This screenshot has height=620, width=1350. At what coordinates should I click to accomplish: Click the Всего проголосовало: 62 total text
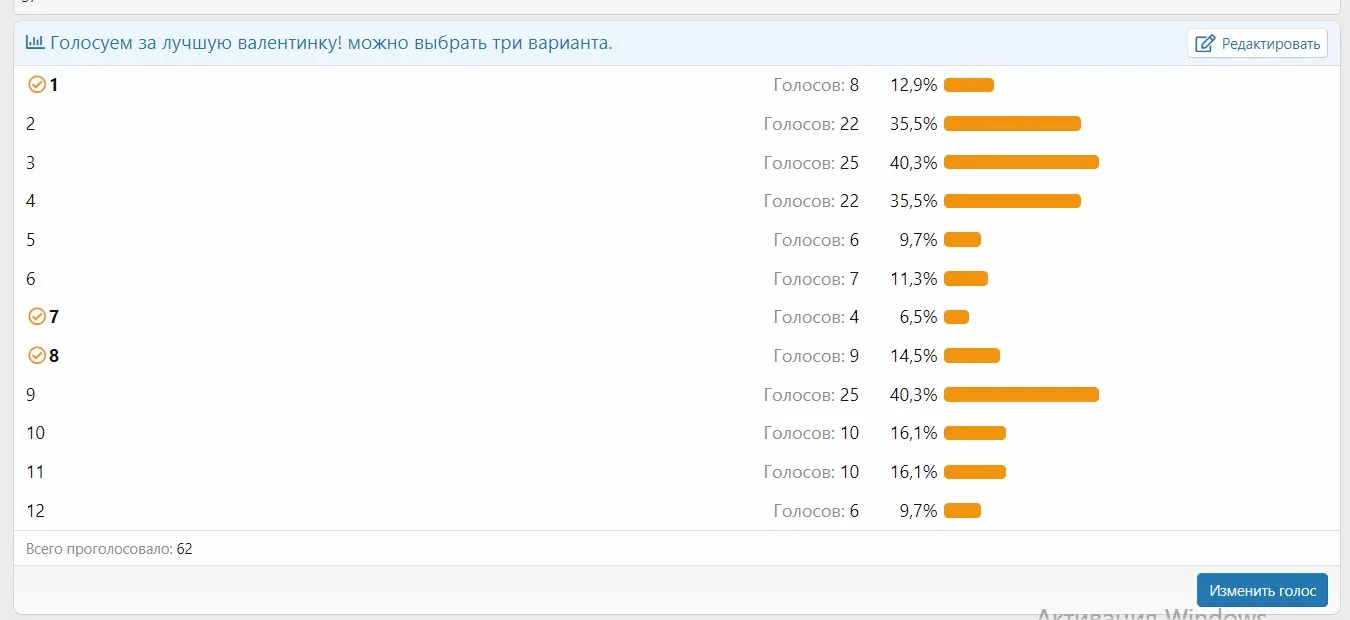click(x=110, y=548)
